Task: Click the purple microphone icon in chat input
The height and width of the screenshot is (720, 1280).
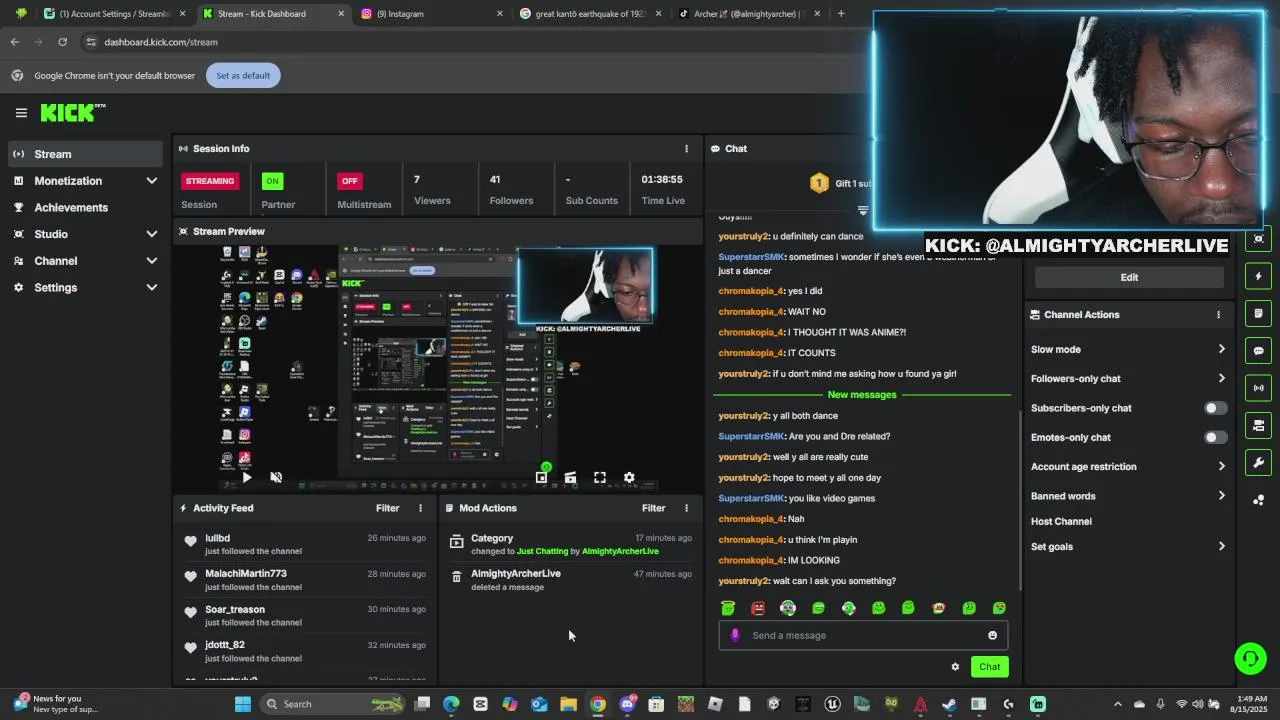Action: (735, 635)
